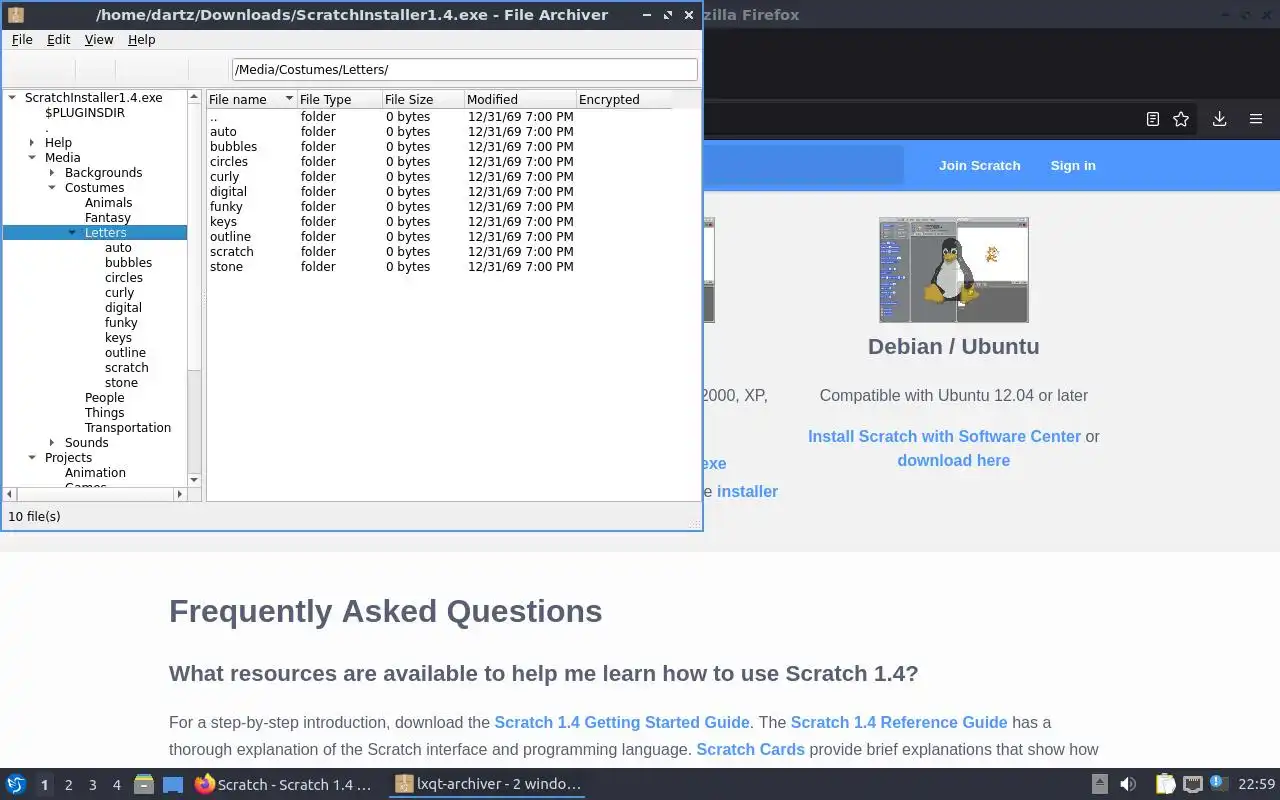Collapse the Media tree folder
Screen dimensions: 1280x800
[x=32, y=157]
